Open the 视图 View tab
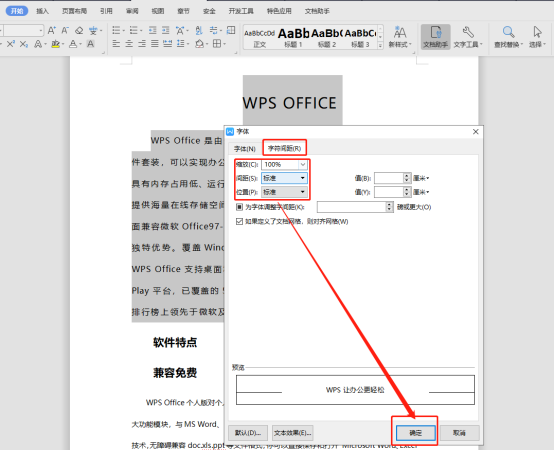 158,11
